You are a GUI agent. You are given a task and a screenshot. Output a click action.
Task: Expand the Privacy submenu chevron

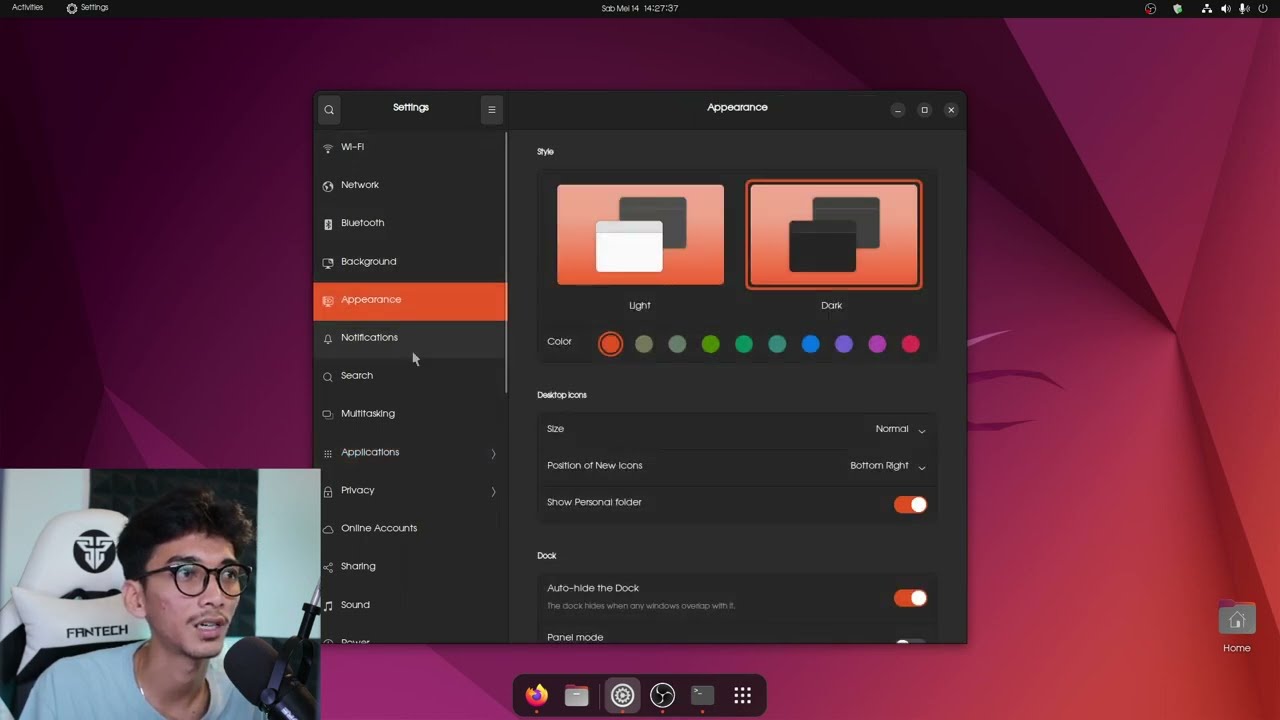point(493,492)
